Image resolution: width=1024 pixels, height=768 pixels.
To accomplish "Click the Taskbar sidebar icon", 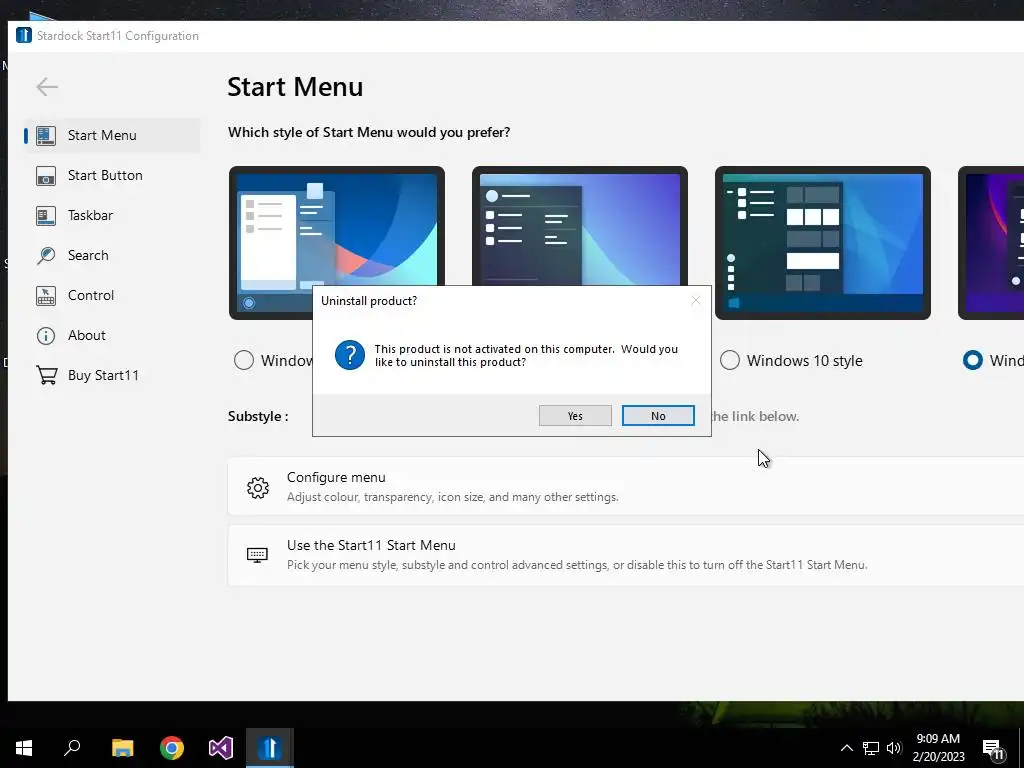I will pyautogui.click(x=46, y=216).
